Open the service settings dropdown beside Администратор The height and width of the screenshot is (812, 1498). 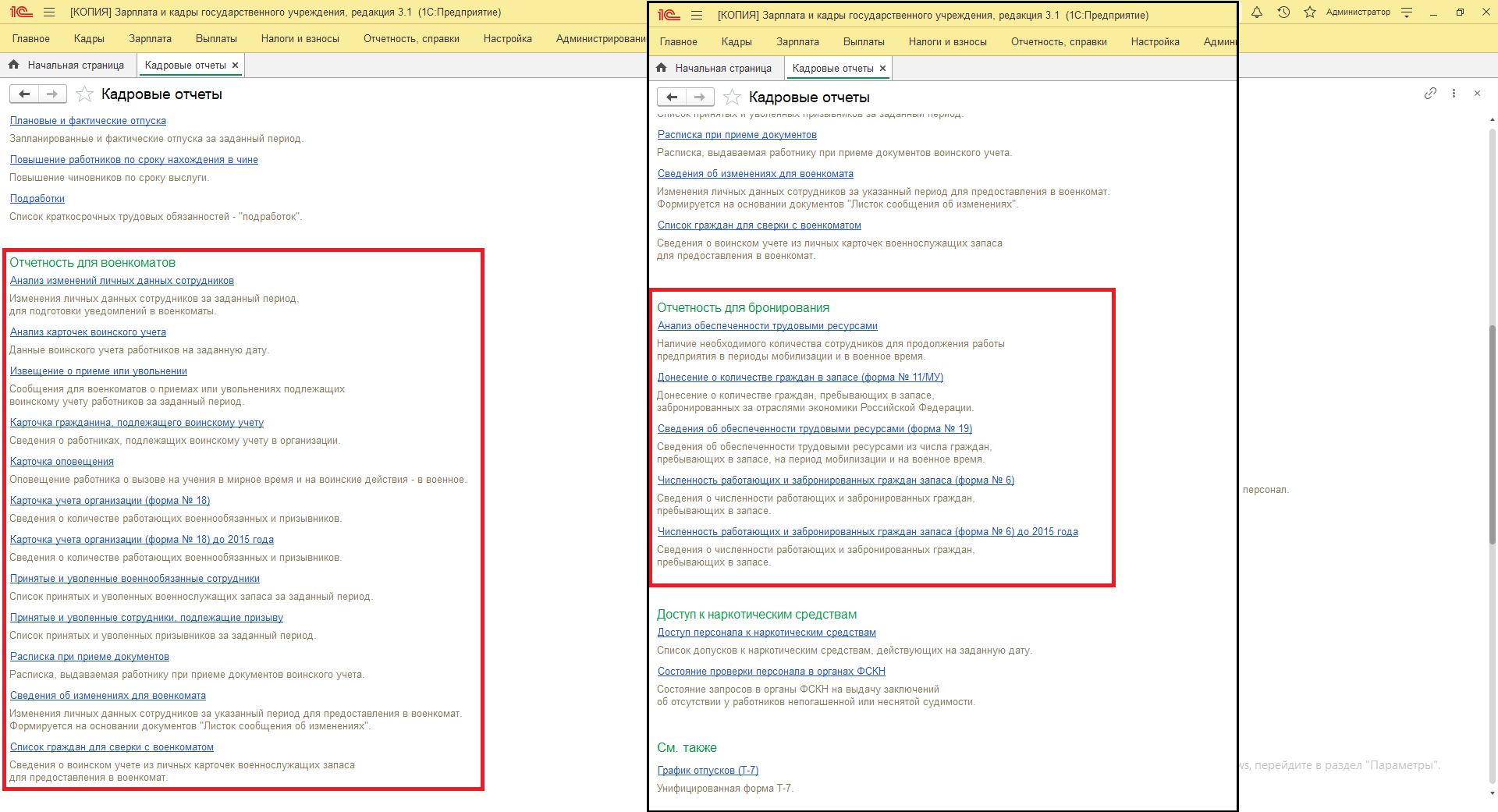point(1407,12)
